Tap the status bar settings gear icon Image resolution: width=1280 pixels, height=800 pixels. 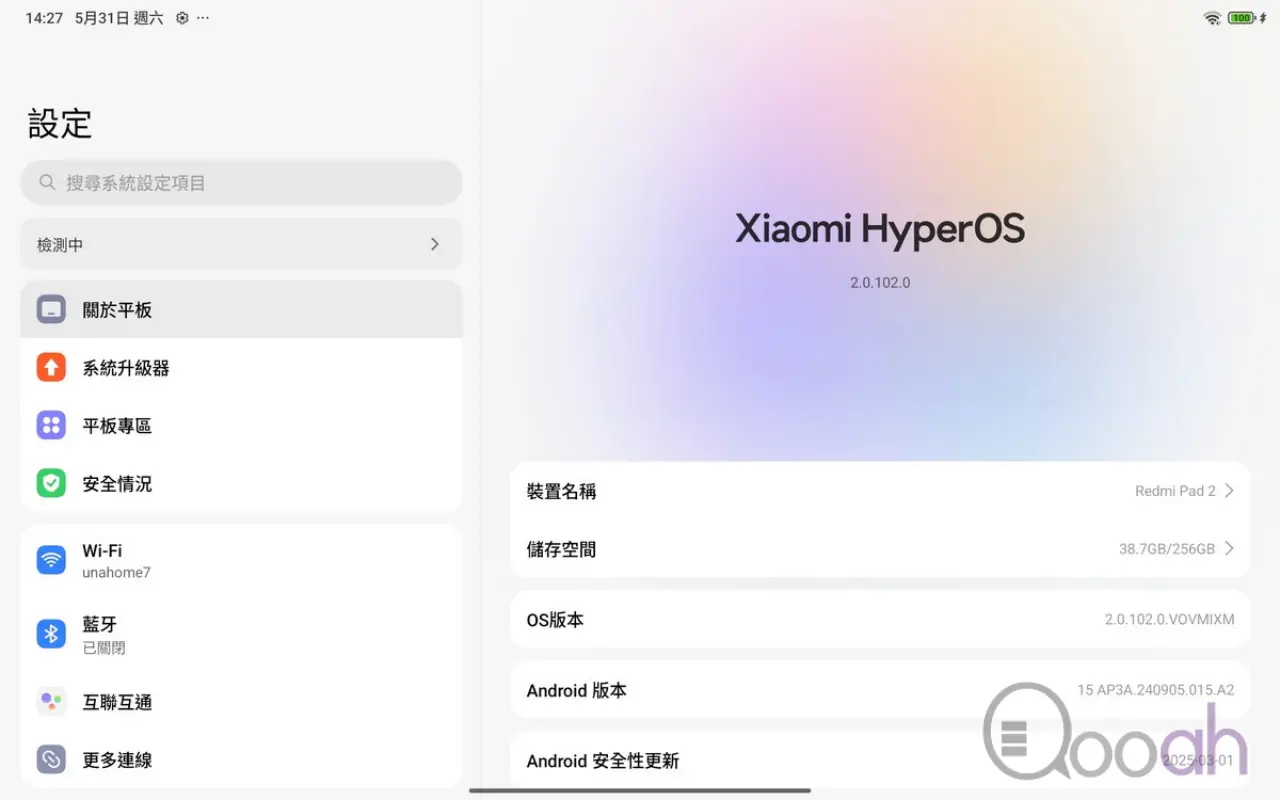click(x=182, y=18)
